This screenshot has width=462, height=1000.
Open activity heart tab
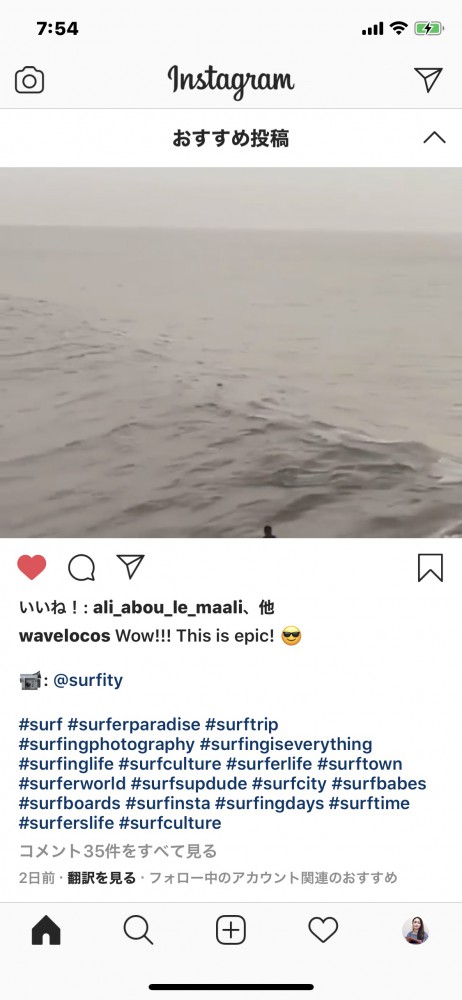click(x=324, y=931)
